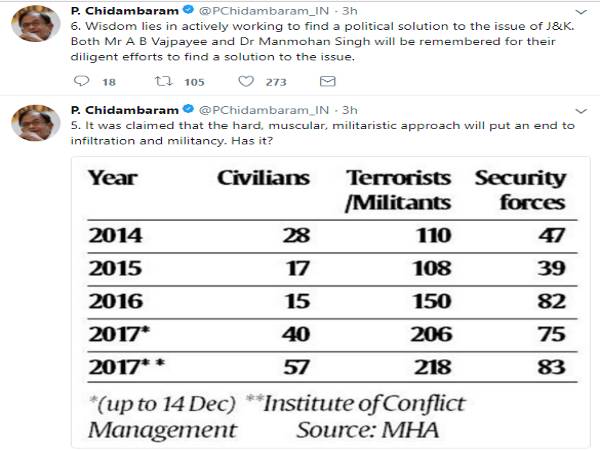Click the reply icon under first tweet
This screenshot has width=600, height=450.
click(82, 82)
